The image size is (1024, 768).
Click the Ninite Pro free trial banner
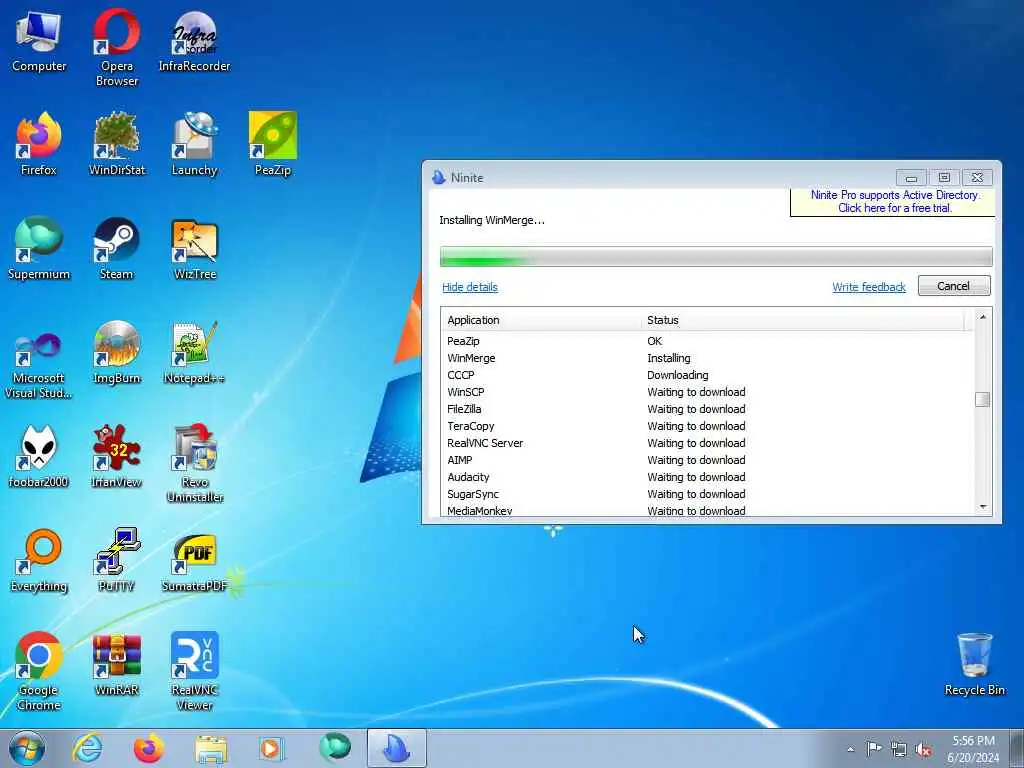[894, 201]
